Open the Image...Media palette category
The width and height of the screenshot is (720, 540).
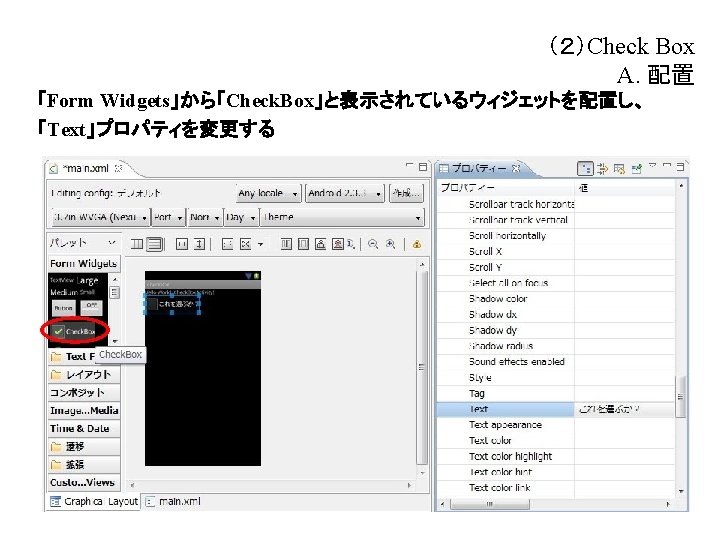point(84,411)
